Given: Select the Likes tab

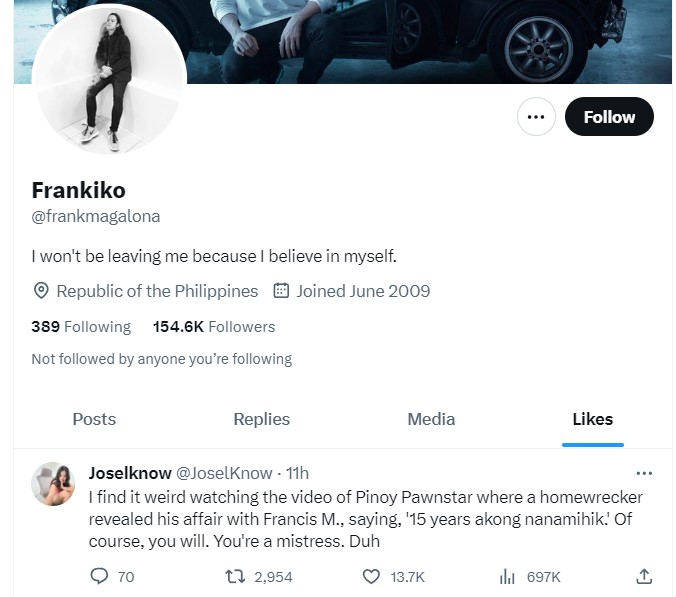Looking at the screenshot, I should click(593, 419).
